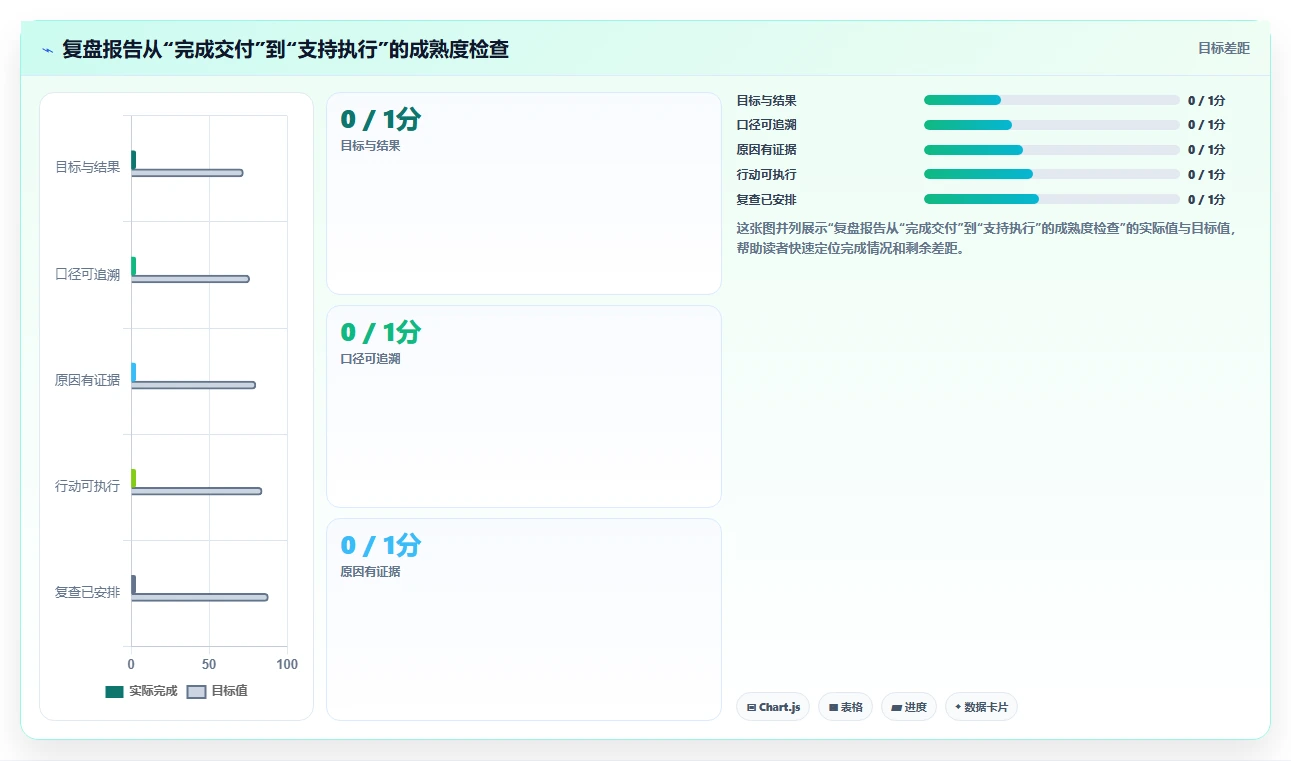The width and height of the screenshot is (1291, 761).
Task: Click the 目标差距 label in header
Action: (1224, 48)
